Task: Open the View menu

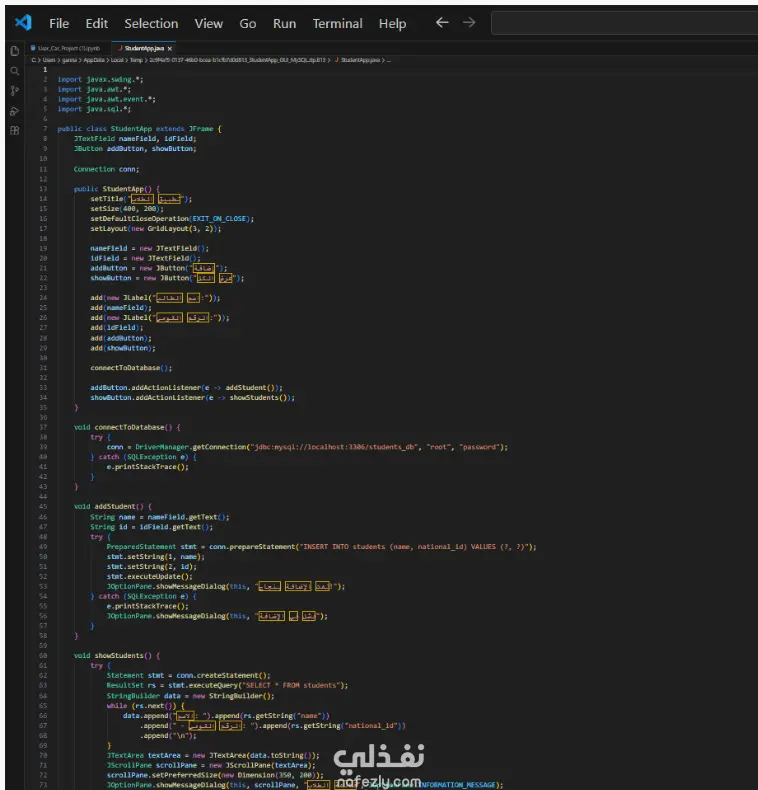Action: click(209, 24)
